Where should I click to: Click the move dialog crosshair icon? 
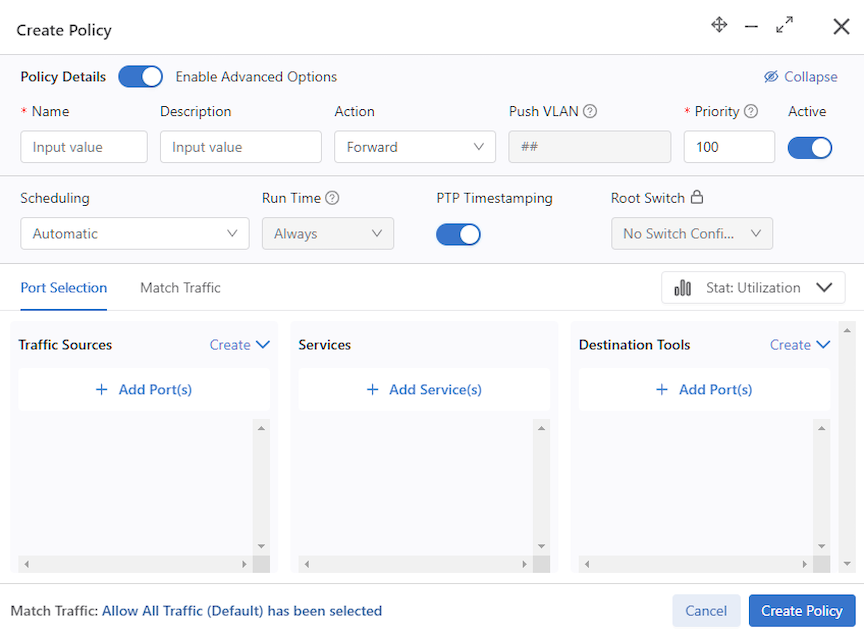pos(719,25)
